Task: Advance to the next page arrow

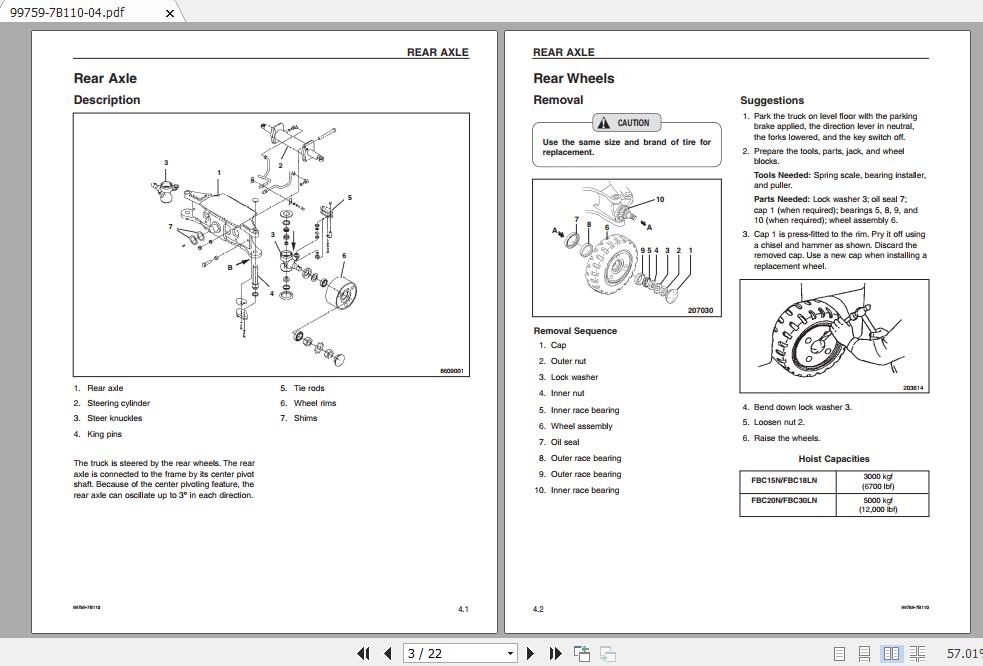Action: coord(531,653)
